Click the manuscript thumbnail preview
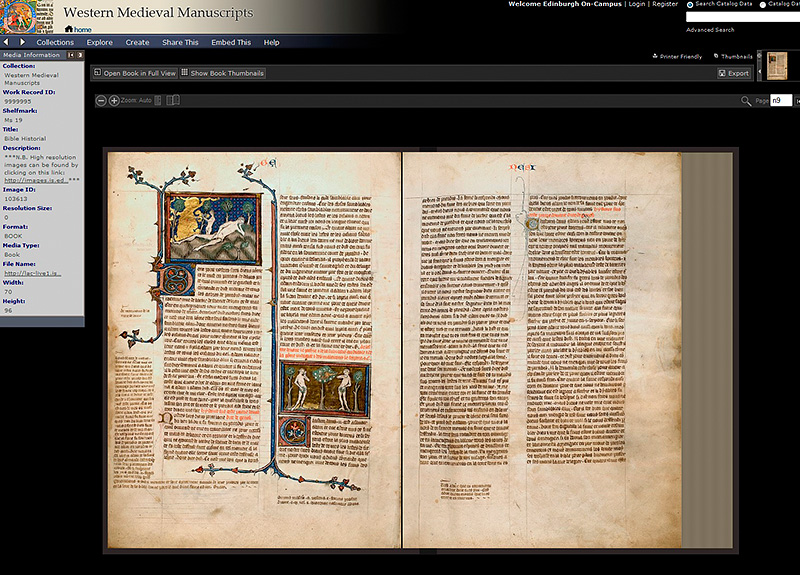 (777, 66)
